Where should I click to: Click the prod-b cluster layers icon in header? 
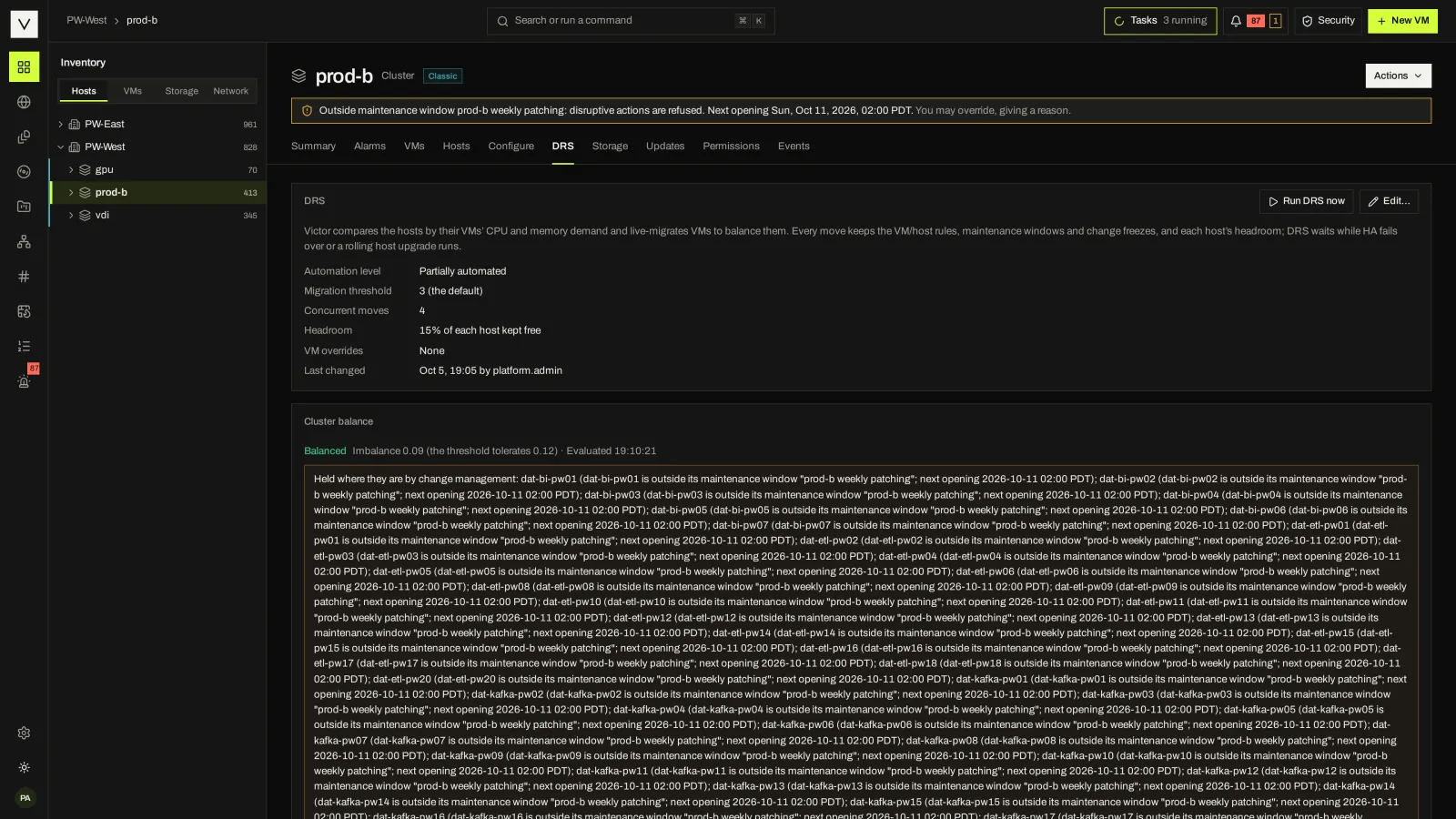(x=298, y=76)
